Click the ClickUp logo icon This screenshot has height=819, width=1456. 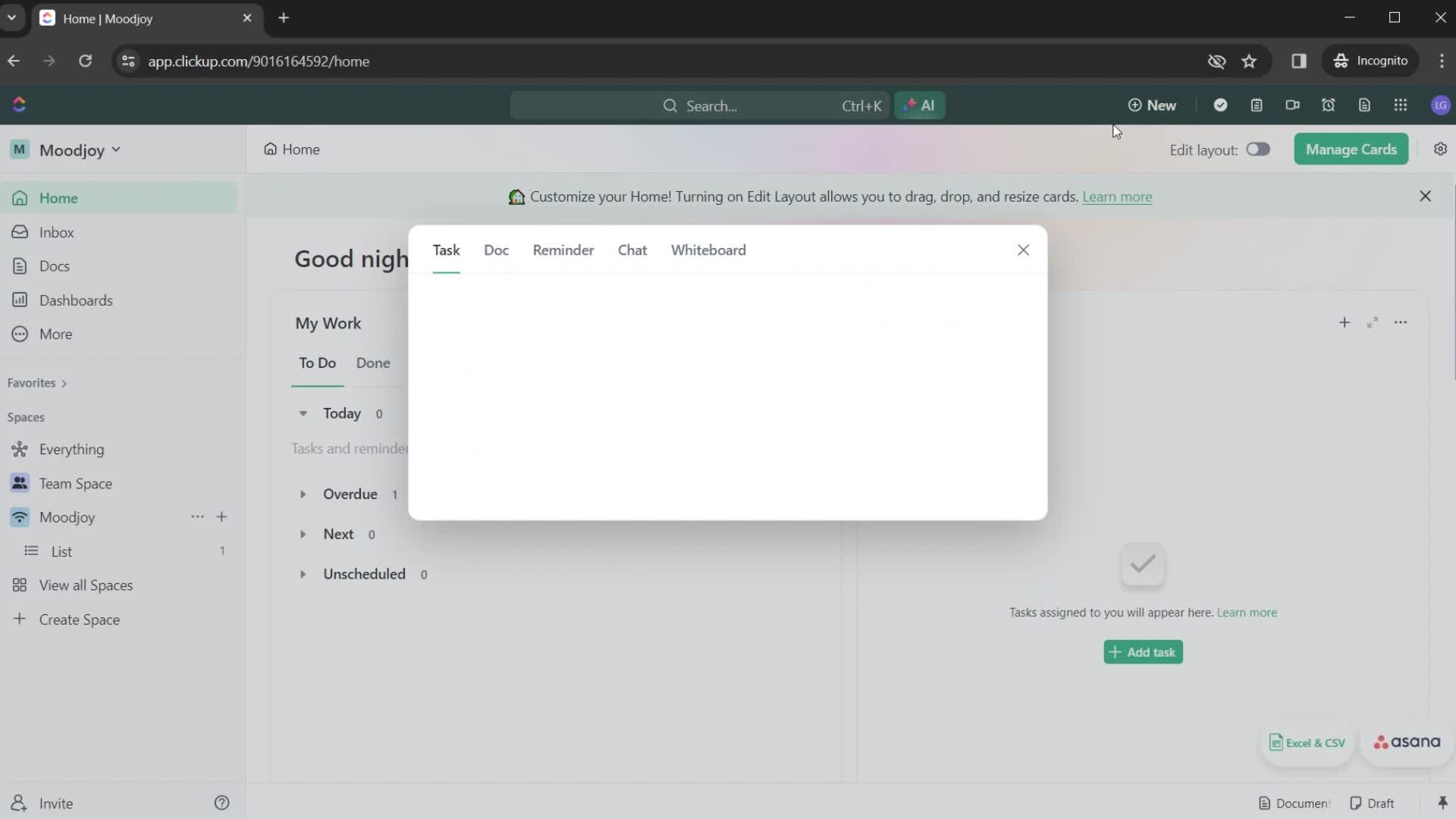[19, 105]
